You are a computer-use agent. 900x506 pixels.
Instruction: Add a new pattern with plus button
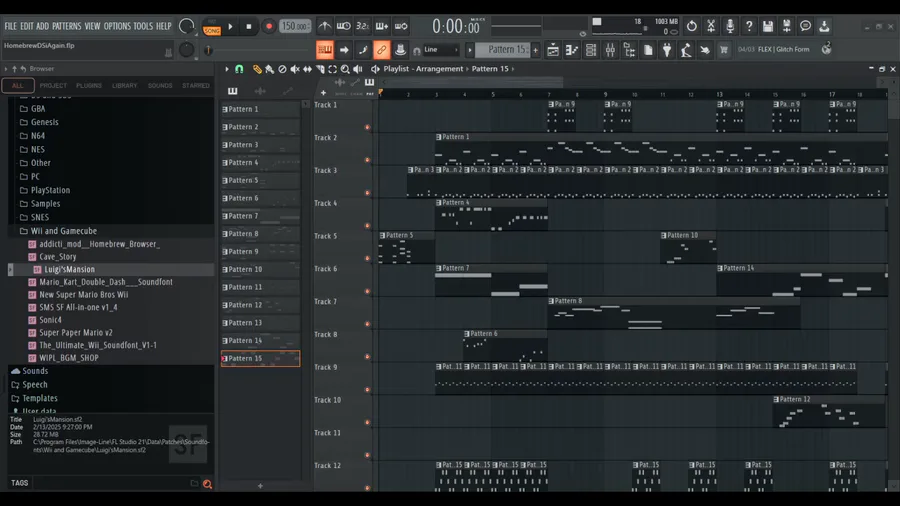536,50
